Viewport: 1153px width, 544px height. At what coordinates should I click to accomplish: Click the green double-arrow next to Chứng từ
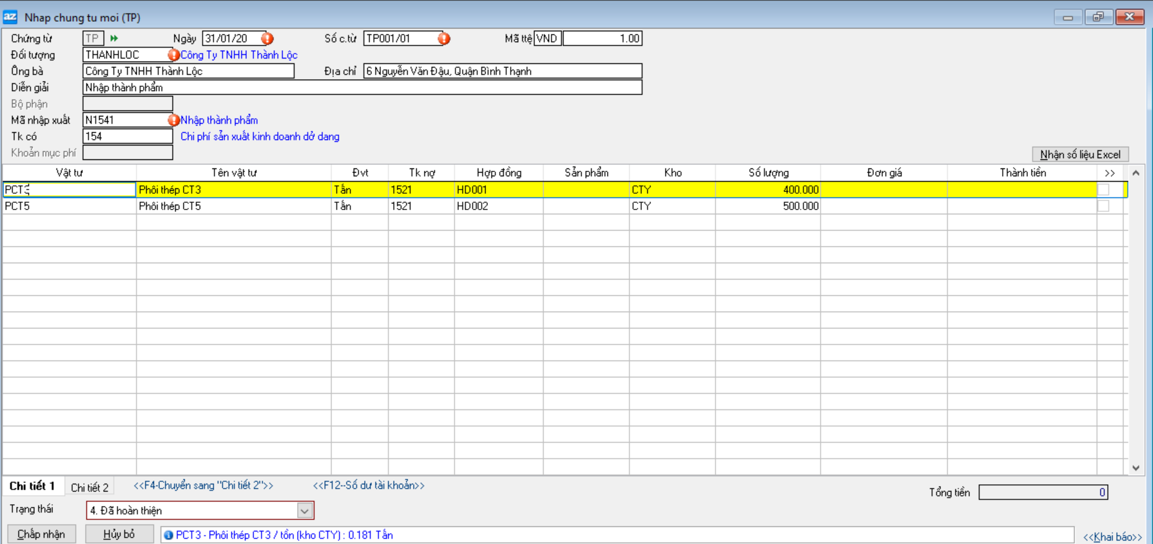point(114,39)
